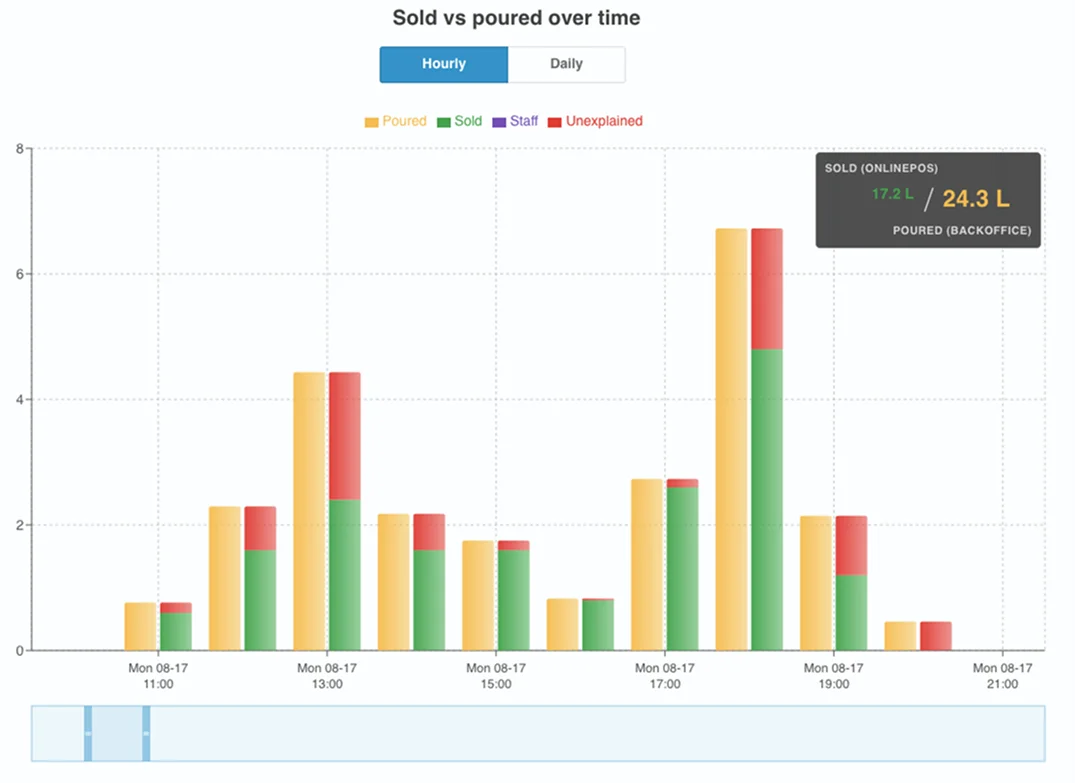1075x783 pixels.
Task: Click the y-axis value 6
Action: tap(20, 274)
